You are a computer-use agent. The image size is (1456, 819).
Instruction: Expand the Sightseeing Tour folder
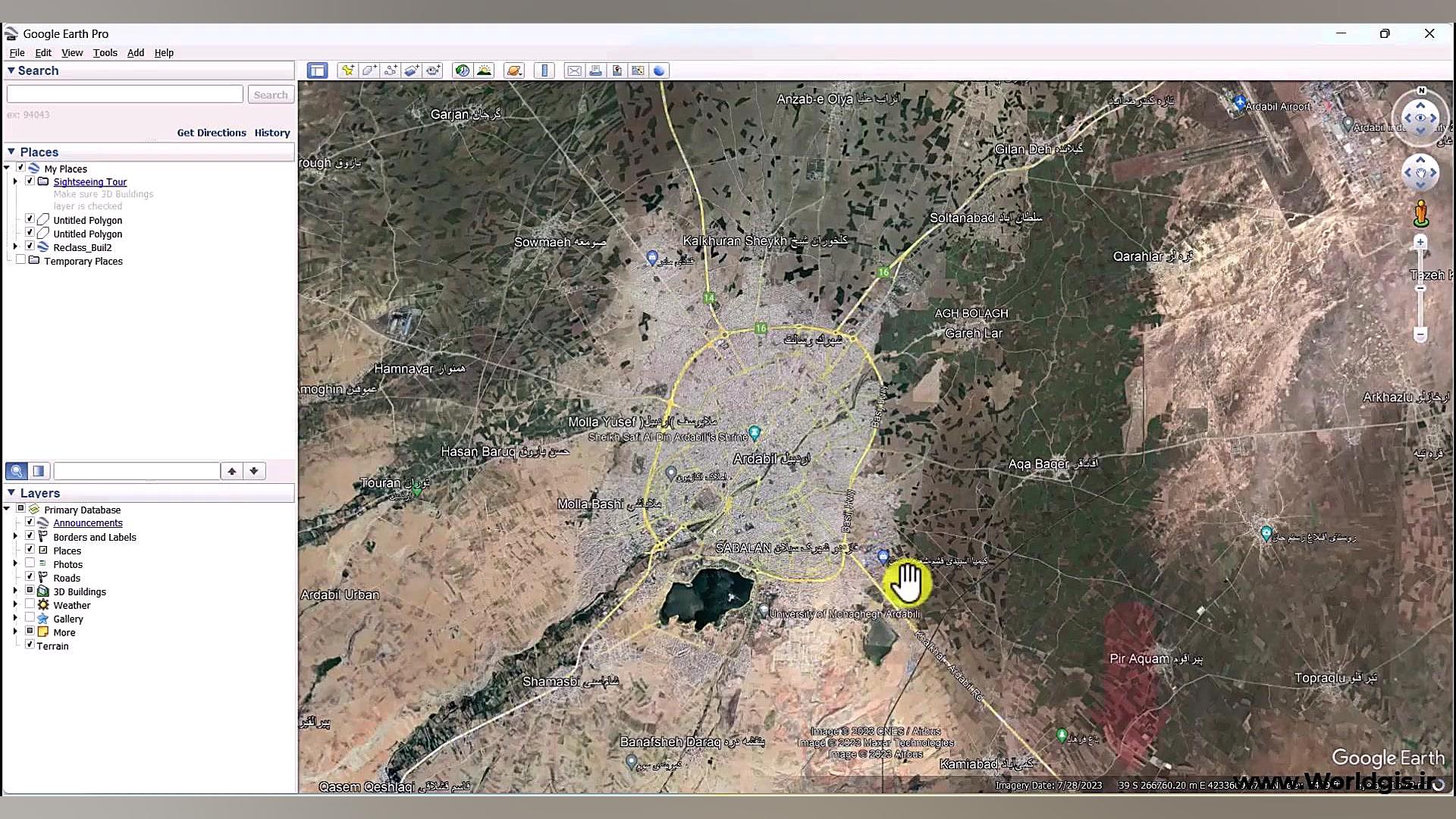click(x=15, y=181)
